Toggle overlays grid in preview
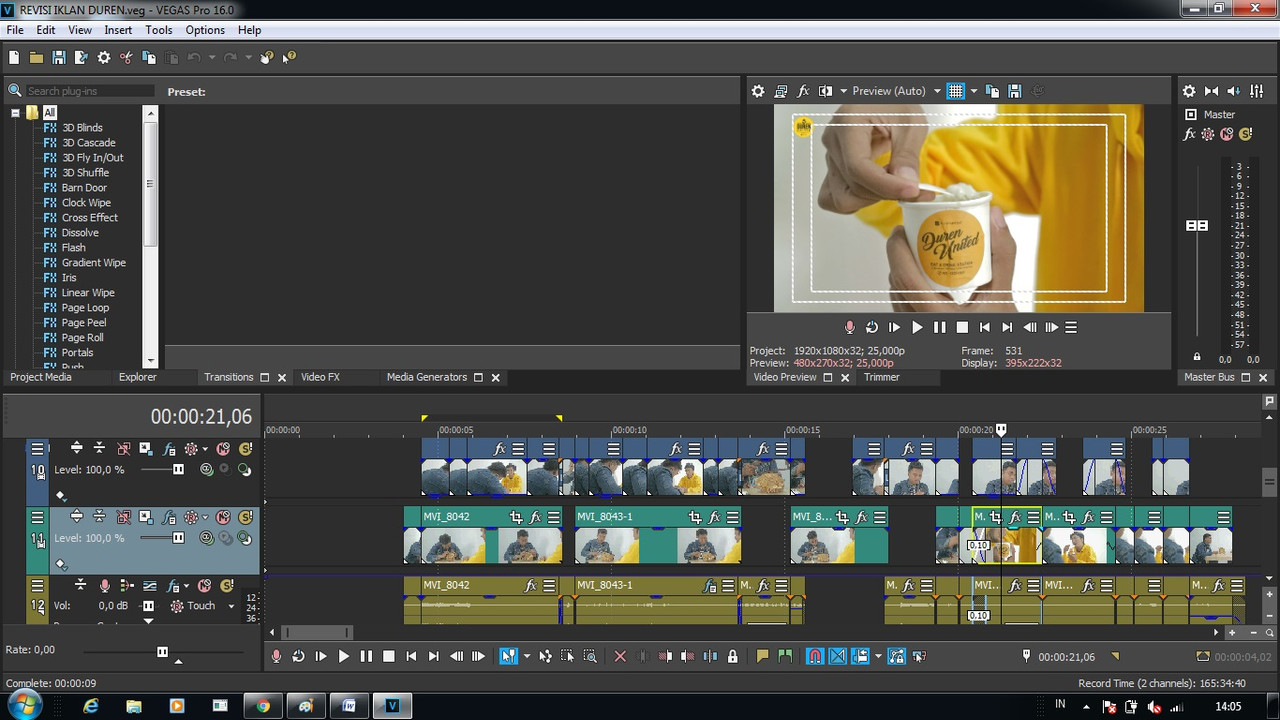The height and width of the screenshot is (720, 1280). pyautogui.click(x=955, y=91)
